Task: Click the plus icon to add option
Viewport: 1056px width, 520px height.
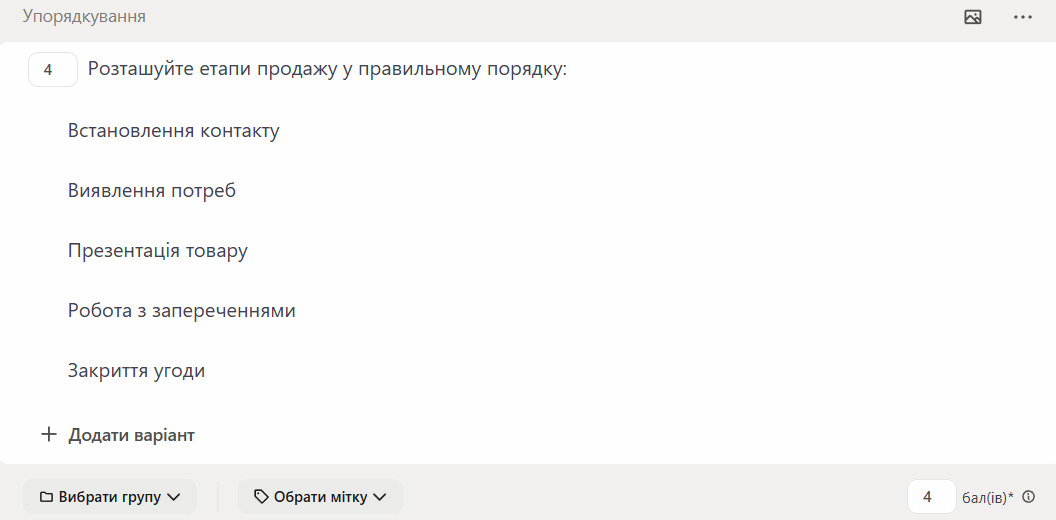Action: coord(48,435)
